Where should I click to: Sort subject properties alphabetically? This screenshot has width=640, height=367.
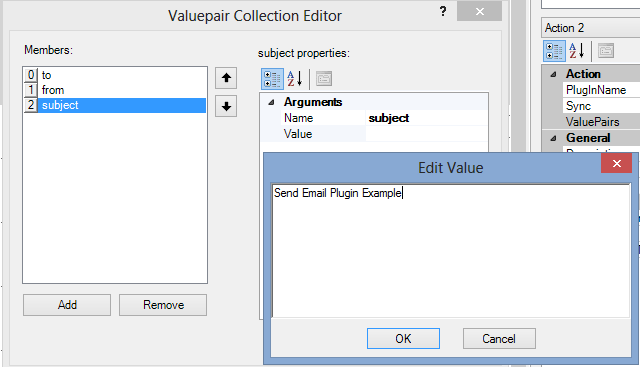[x=295, y=78]
